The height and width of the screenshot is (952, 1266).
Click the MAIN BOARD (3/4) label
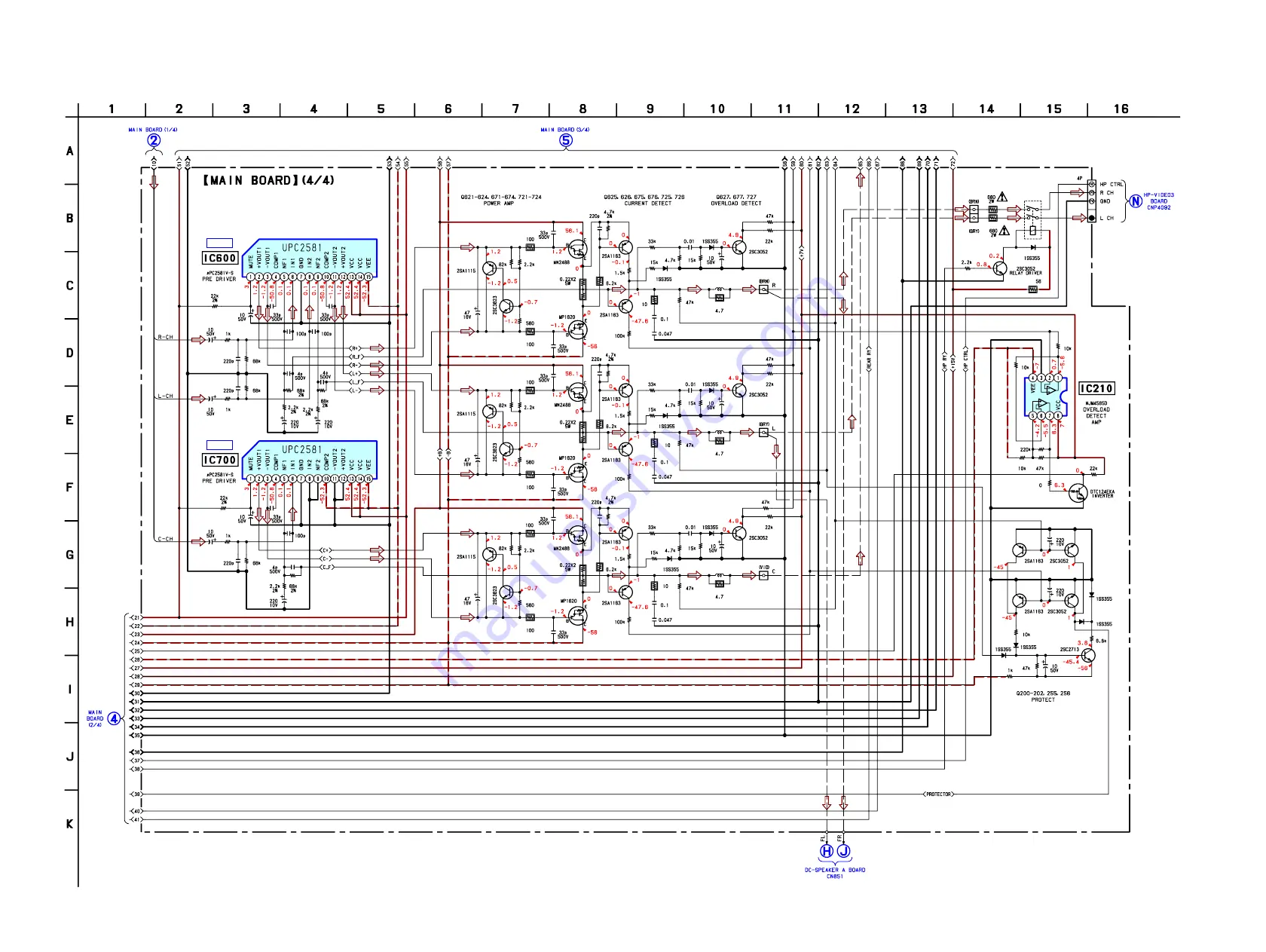[565, 130]
